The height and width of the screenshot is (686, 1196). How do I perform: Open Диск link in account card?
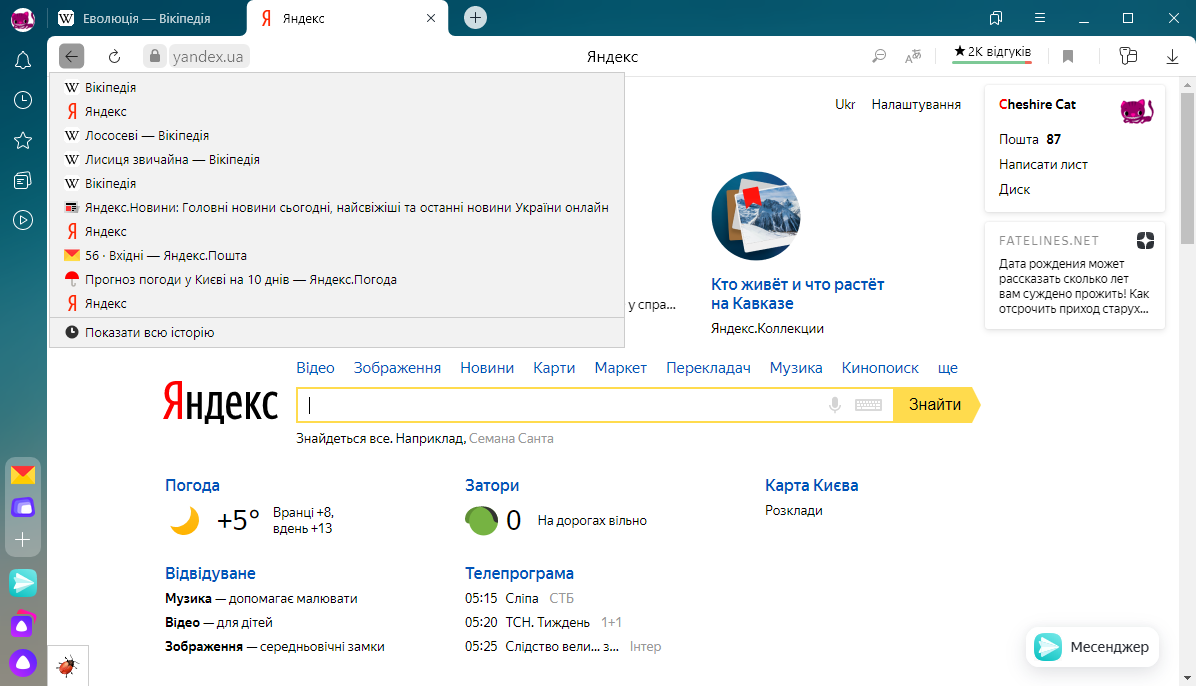pyautogui.click(x=1014, y=190)
